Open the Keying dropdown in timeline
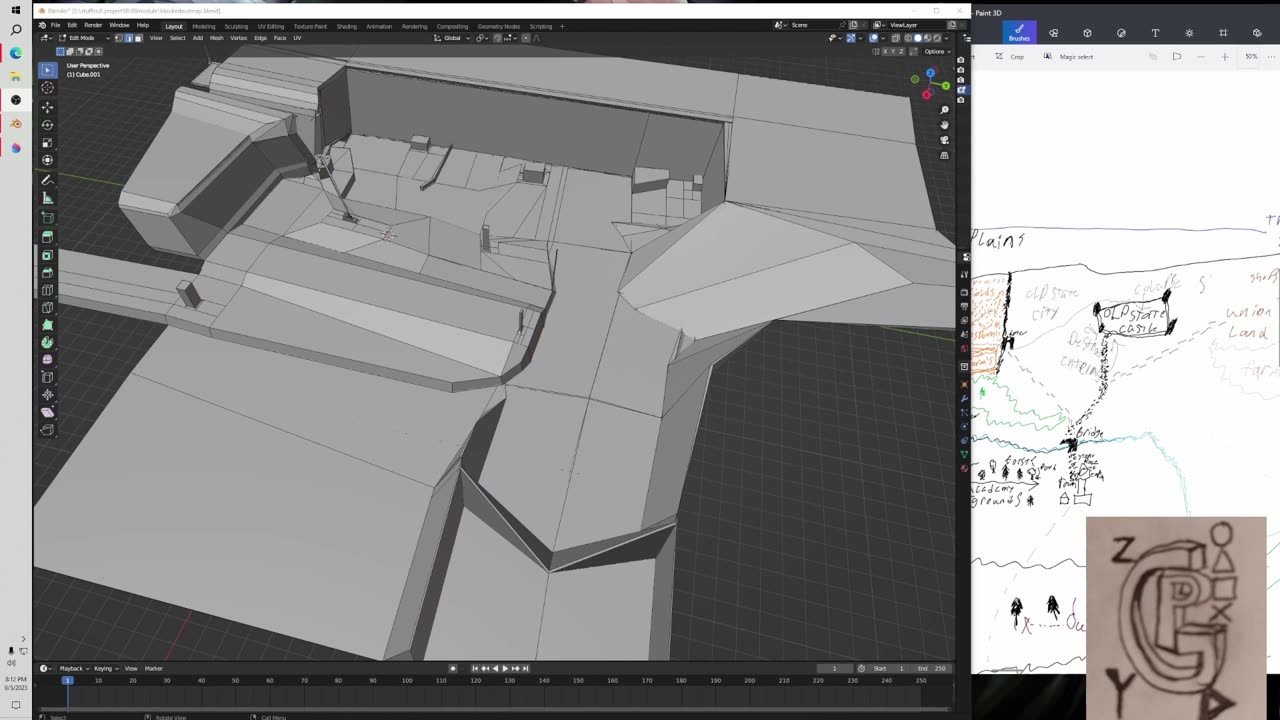The image size is (1280, 720). 104,668
